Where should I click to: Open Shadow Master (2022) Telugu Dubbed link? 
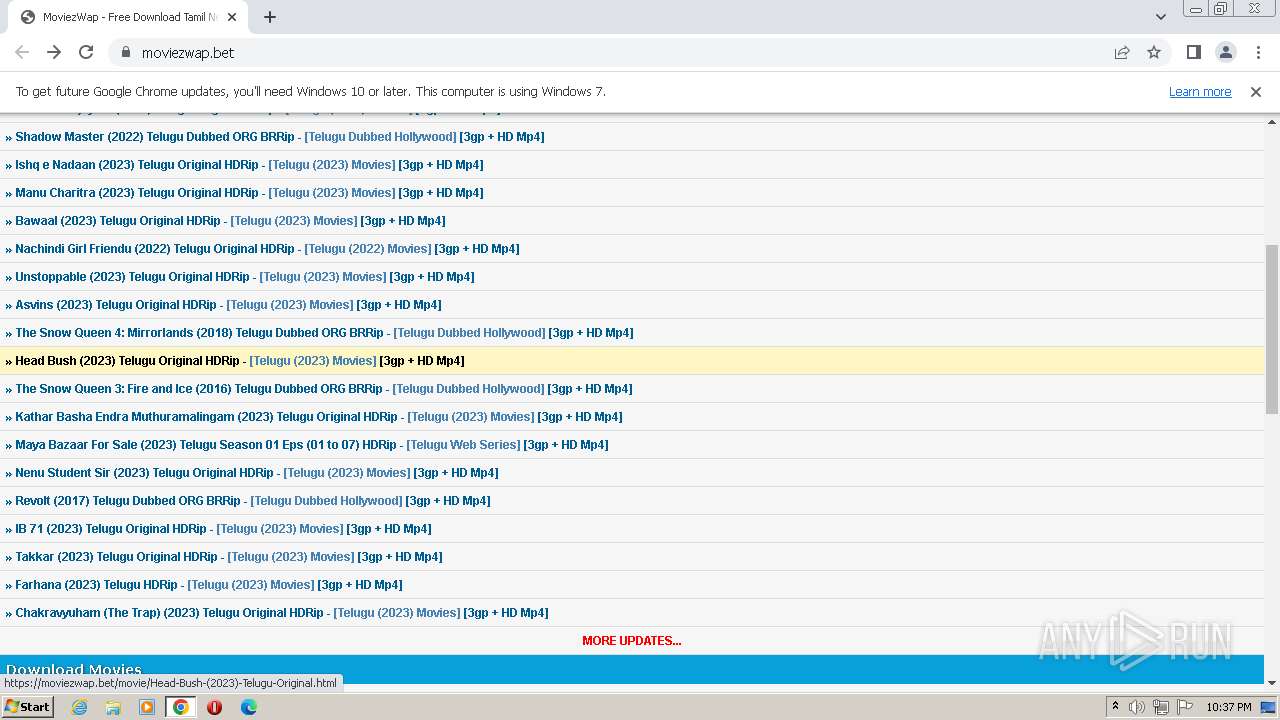pos(155,137)
